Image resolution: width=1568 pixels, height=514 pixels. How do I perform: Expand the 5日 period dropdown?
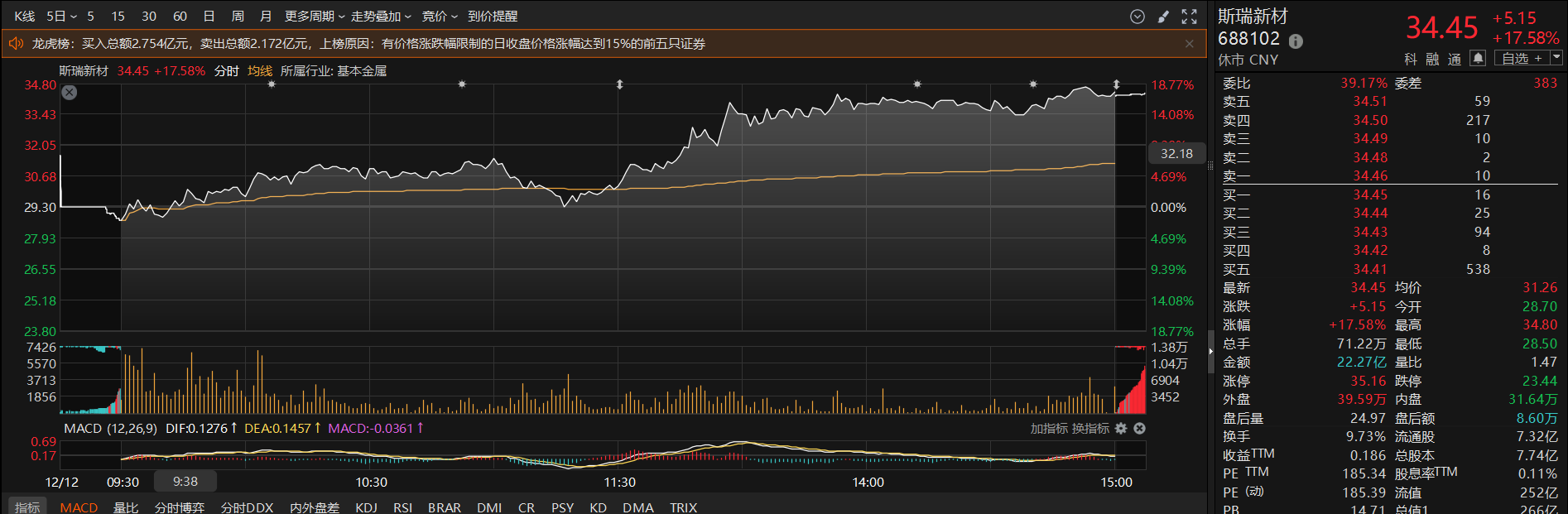(61, 17)
